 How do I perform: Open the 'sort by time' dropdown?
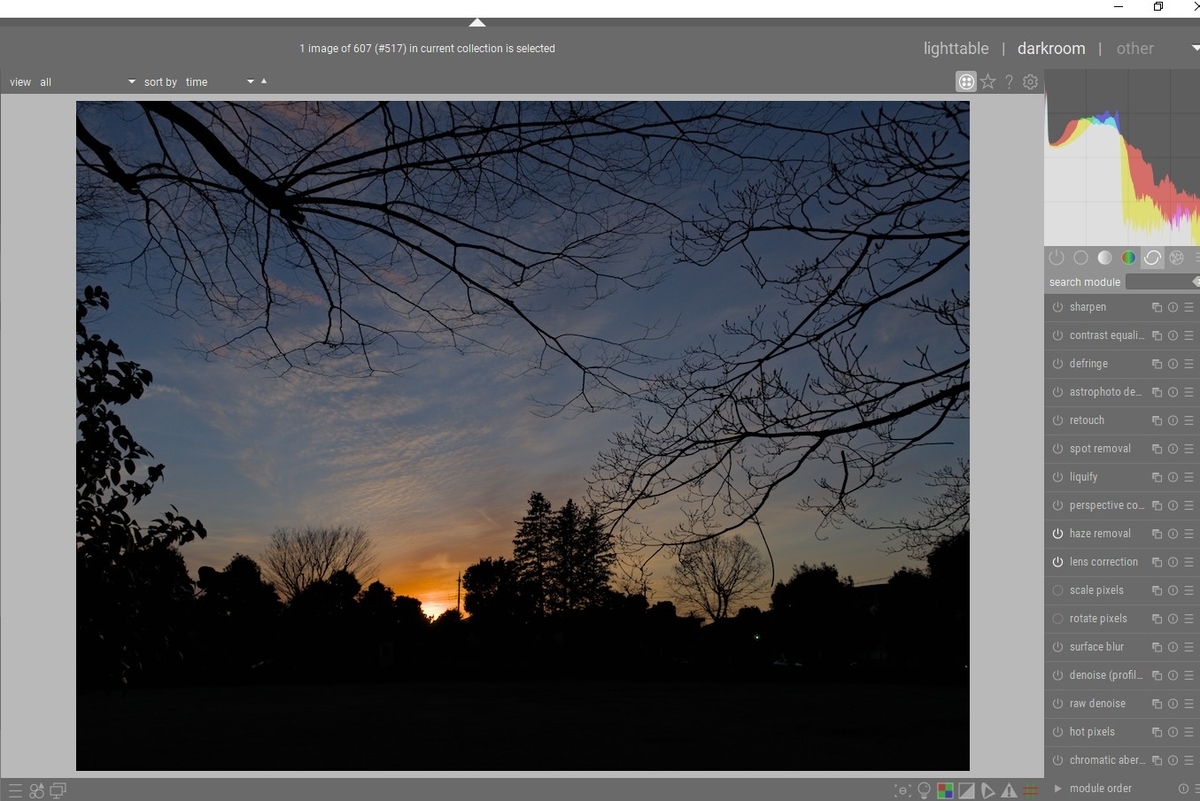[x=220, y=82]
